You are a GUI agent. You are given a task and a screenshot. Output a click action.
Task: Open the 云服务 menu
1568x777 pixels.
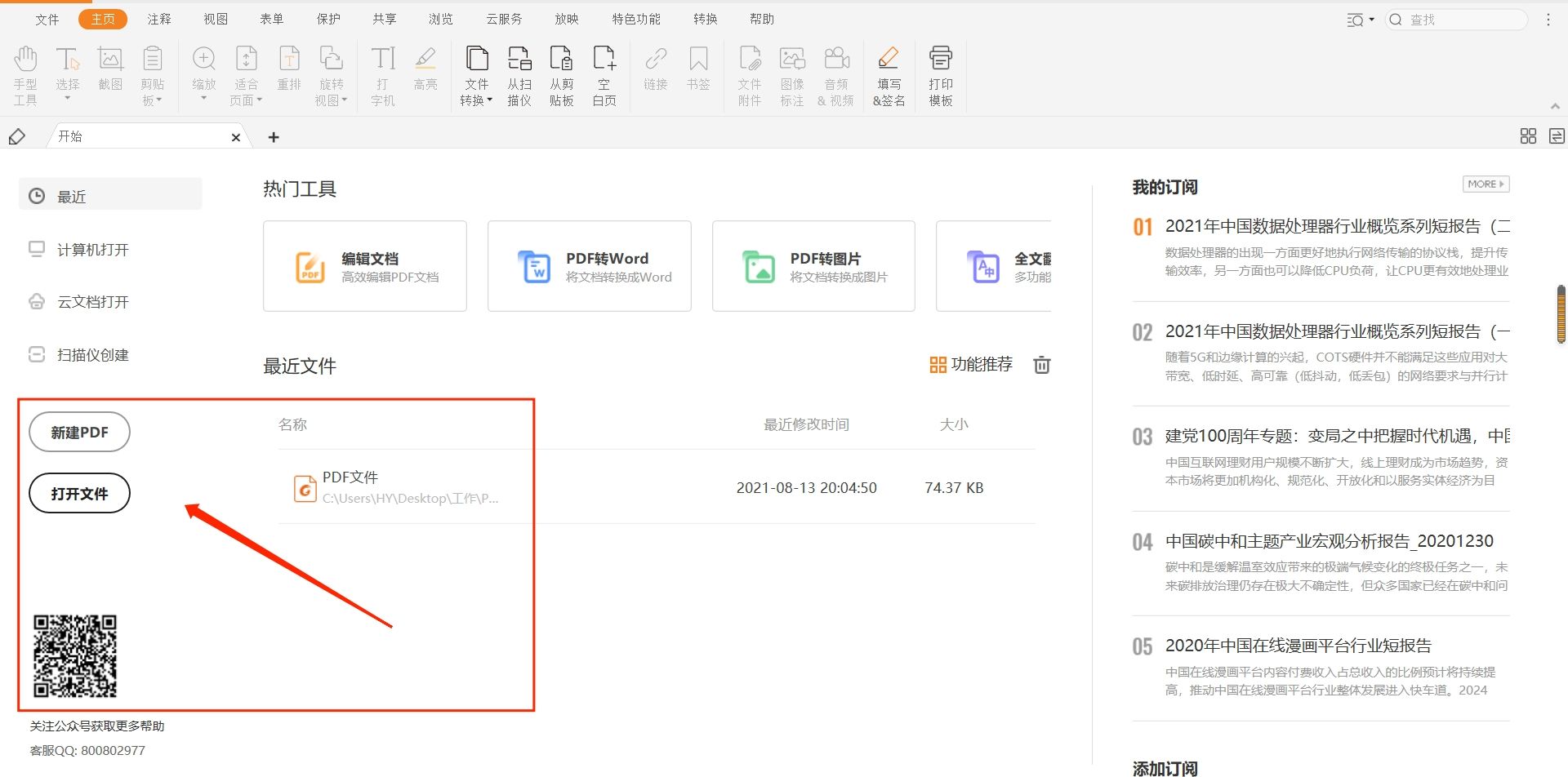click(x=503, y=18)
